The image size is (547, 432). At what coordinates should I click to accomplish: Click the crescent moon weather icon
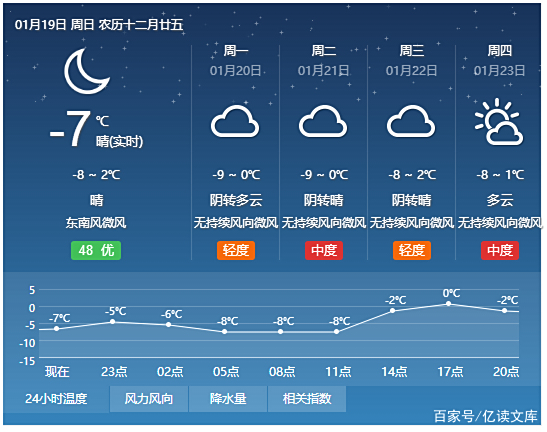(x=87, y=71)
